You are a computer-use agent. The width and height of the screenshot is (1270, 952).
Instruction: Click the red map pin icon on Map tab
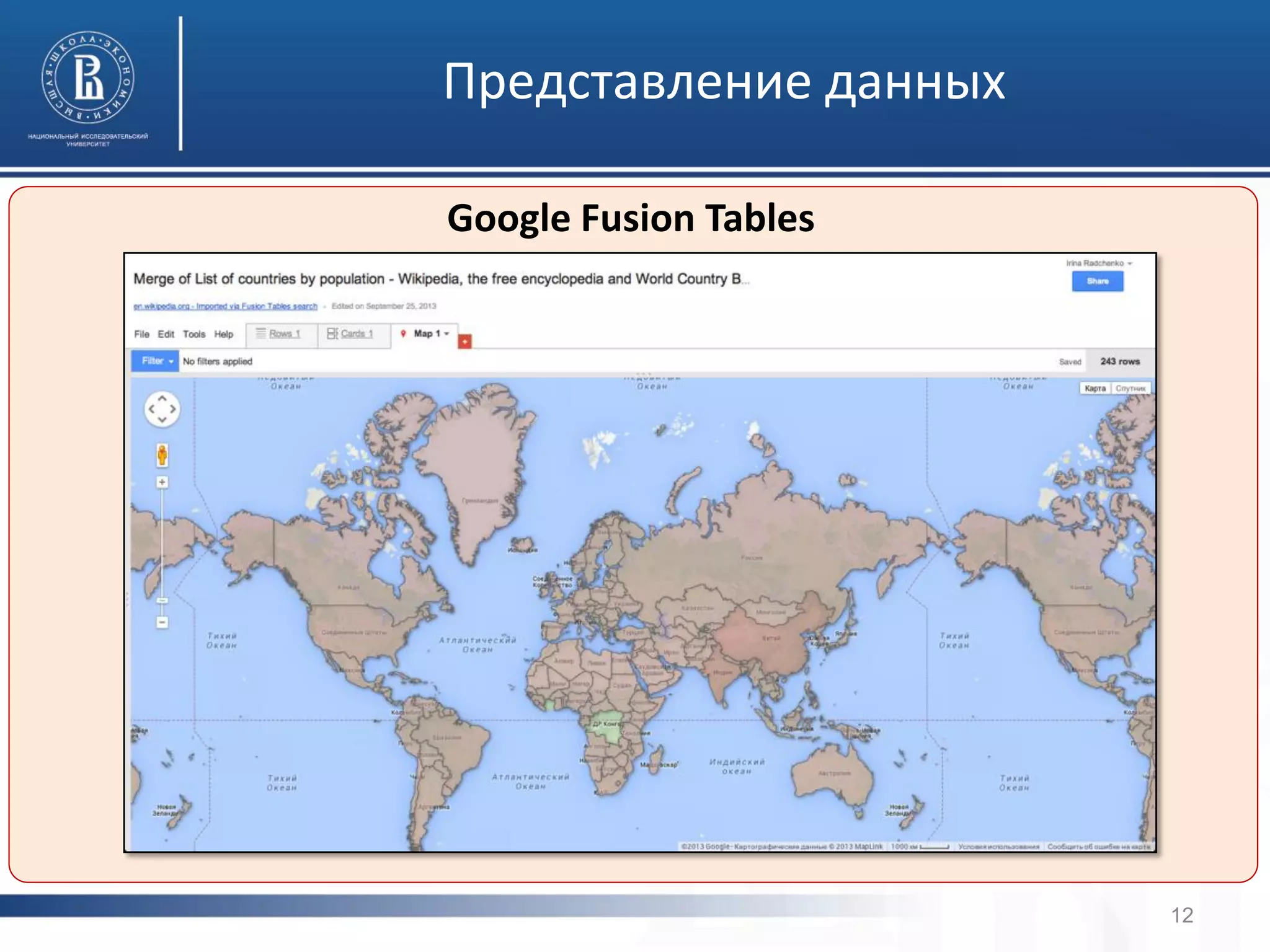[x=403, y=334]
